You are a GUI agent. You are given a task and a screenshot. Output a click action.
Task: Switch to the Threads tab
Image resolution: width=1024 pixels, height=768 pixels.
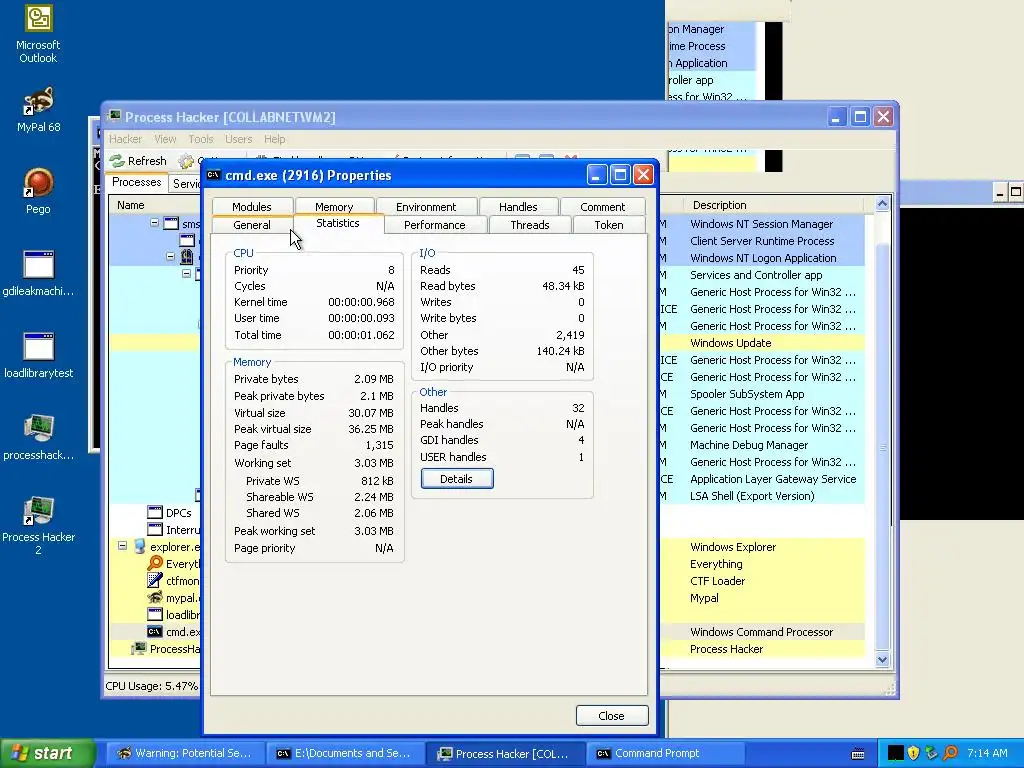[x=530, y=225]
